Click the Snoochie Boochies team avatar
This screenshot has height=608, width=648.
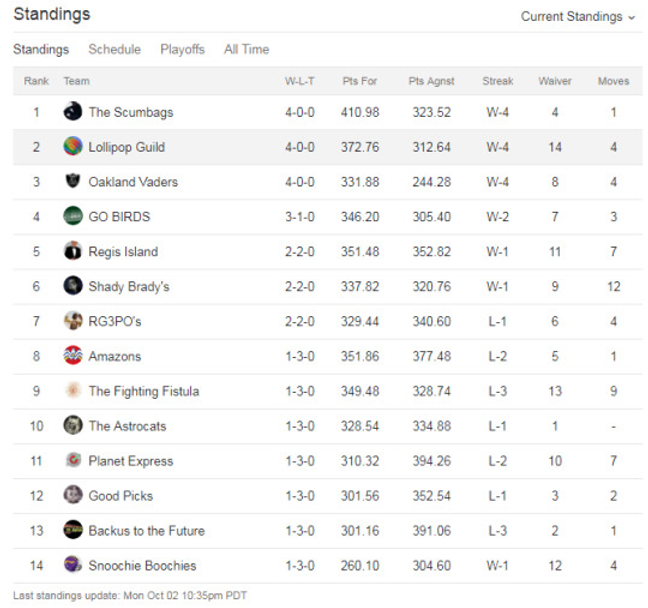pos(73,565)
